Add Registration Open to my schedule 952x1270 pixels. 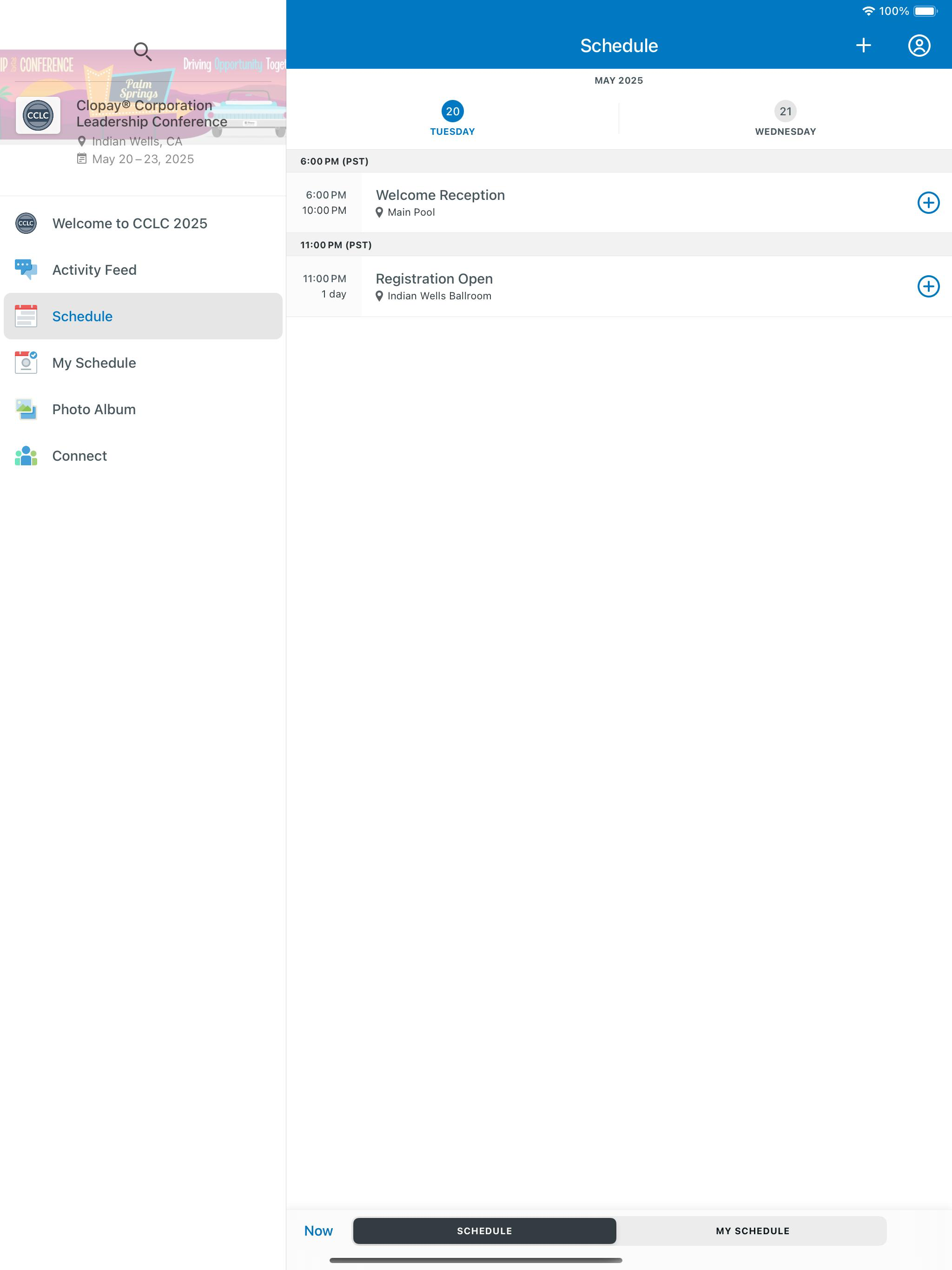pos(928,286)
